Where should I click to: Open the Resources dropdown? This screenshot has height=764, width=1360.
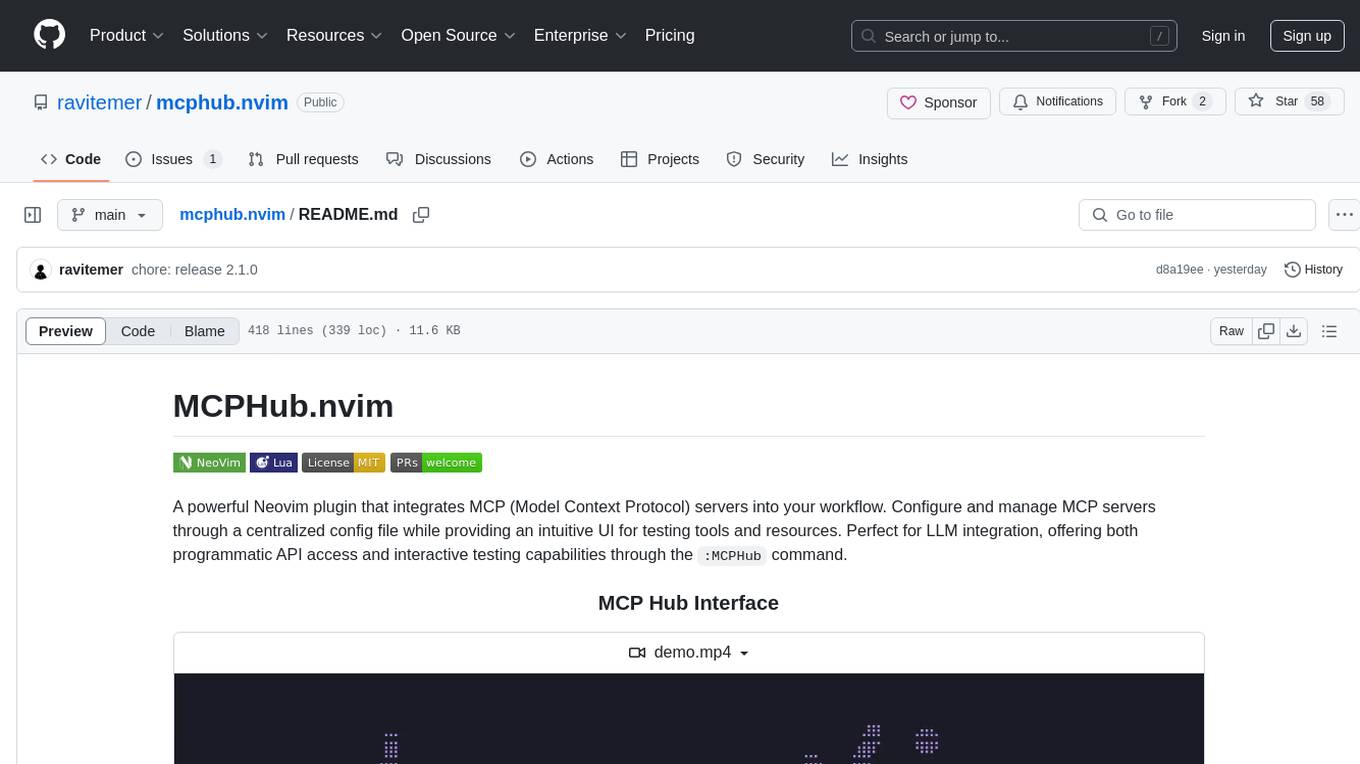[x=334, y=35]
